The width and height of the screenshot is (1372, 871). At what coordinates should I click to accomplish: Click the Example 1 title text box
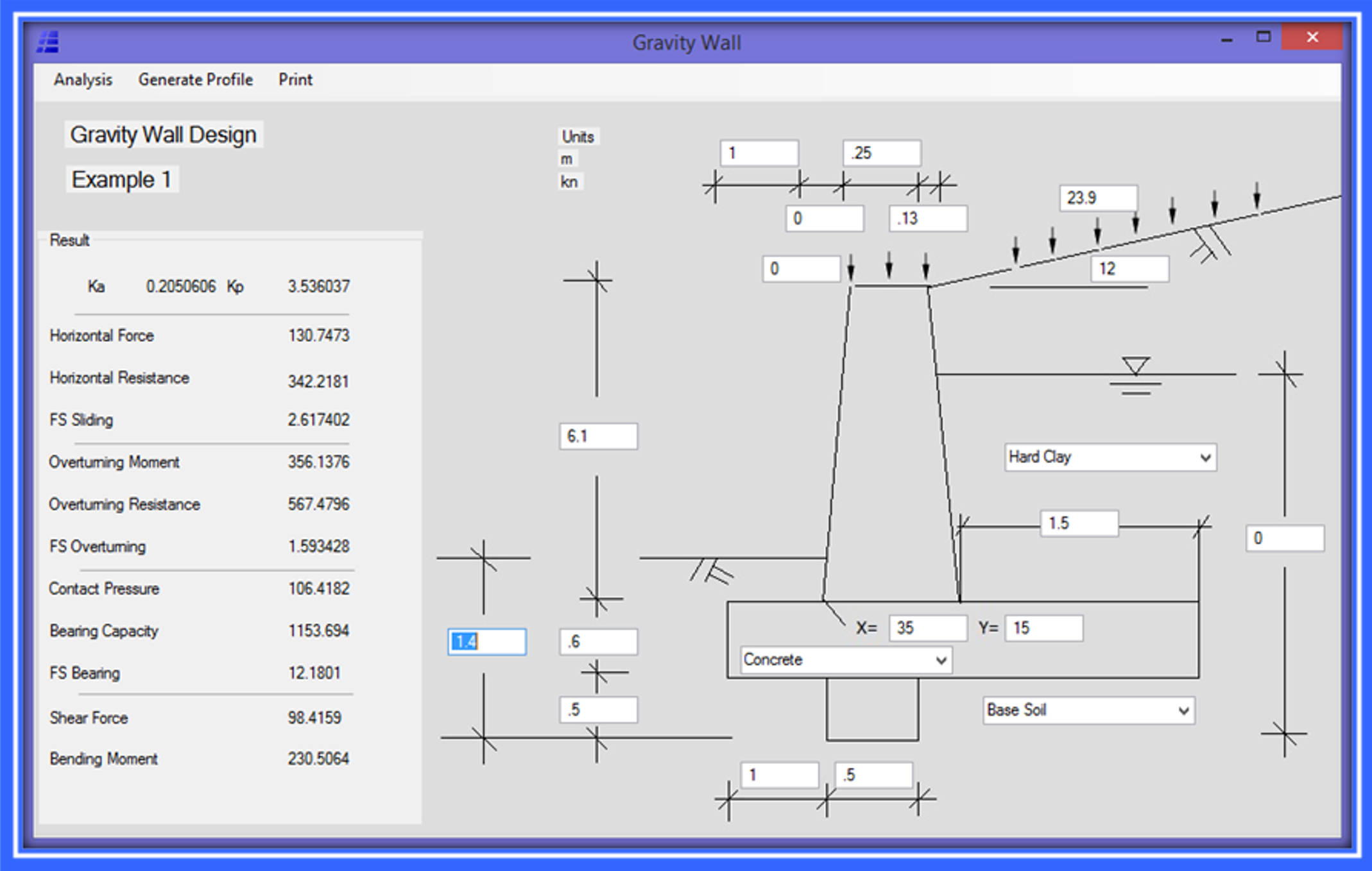click(x=121, y=180)
